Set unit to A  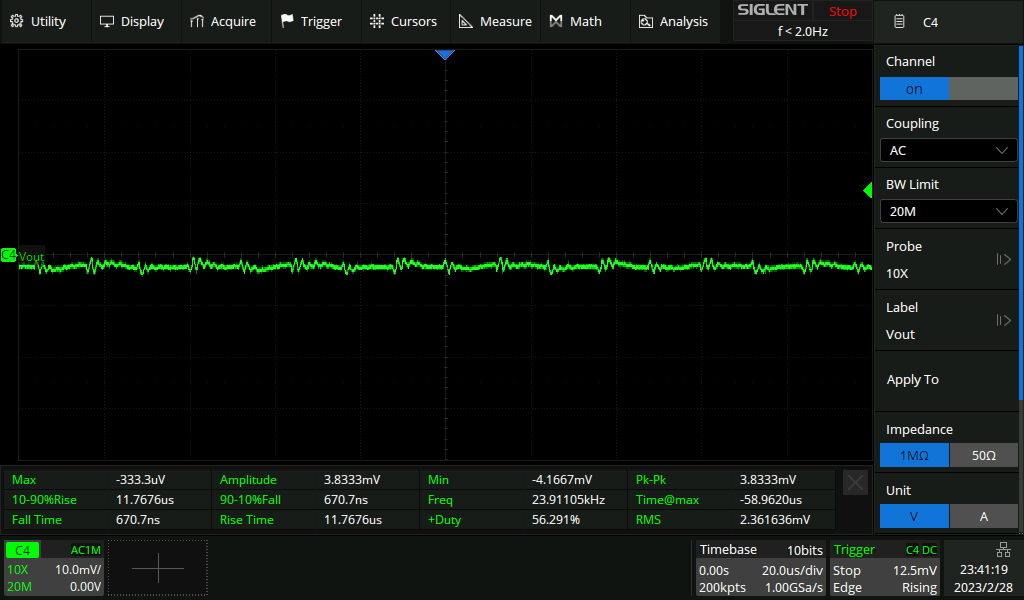[x=984, y=516]
